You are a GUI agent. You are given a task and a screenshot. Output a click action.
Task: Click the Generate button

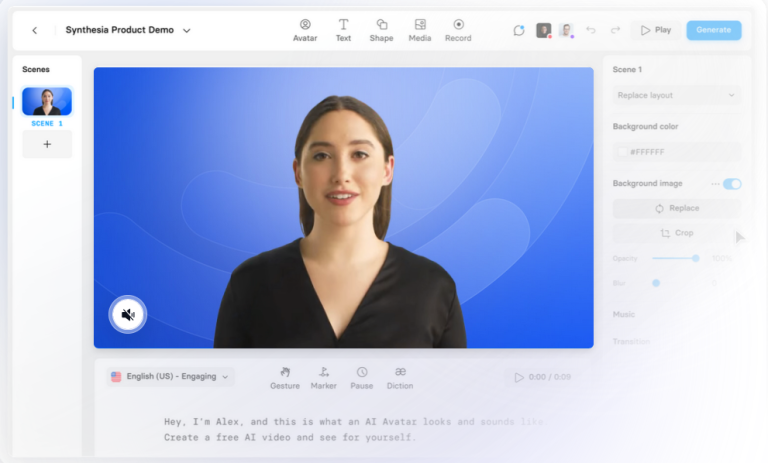[x=713, y=30]
